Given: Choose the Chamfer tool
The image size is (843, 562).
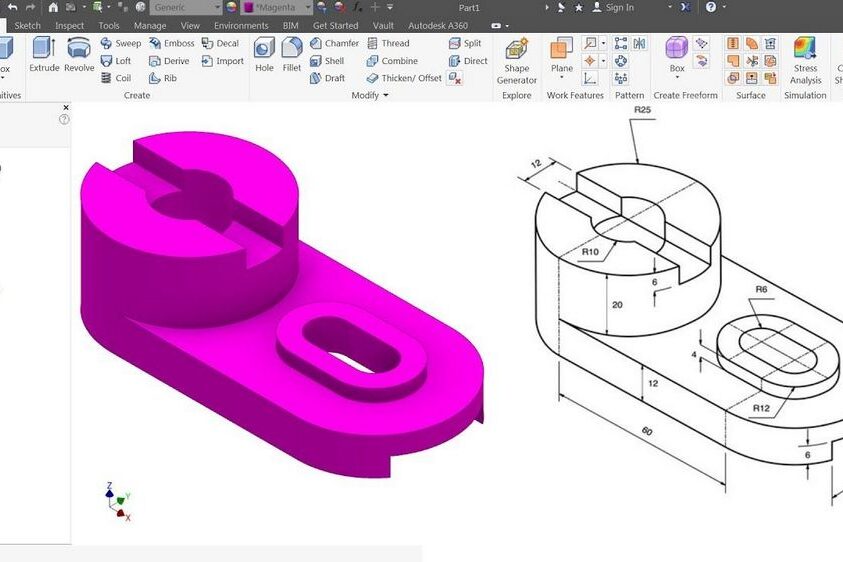Looking at the screenshot, I should coord(334,44).
